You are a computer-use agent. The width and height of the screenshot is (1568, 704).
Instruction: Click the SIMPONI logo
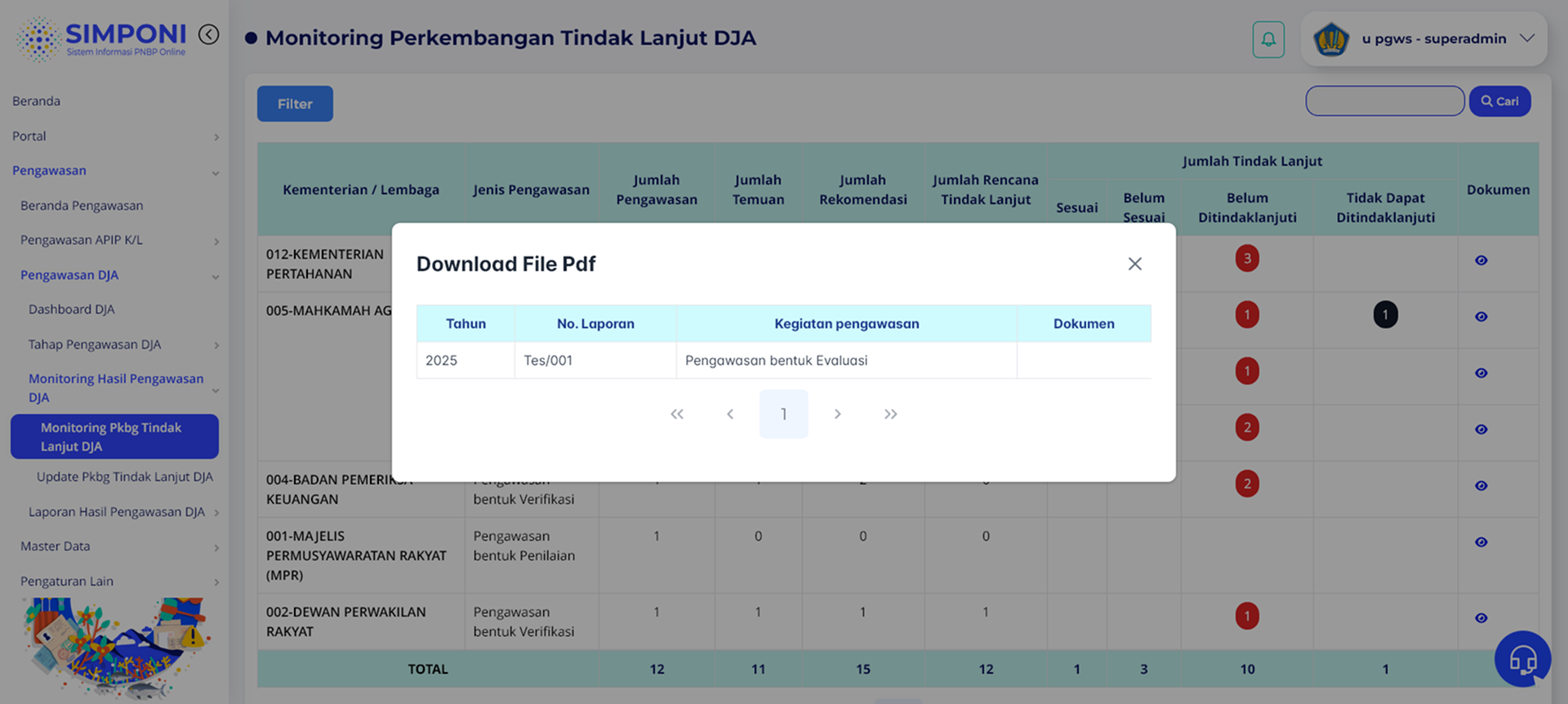pos(102,38)
